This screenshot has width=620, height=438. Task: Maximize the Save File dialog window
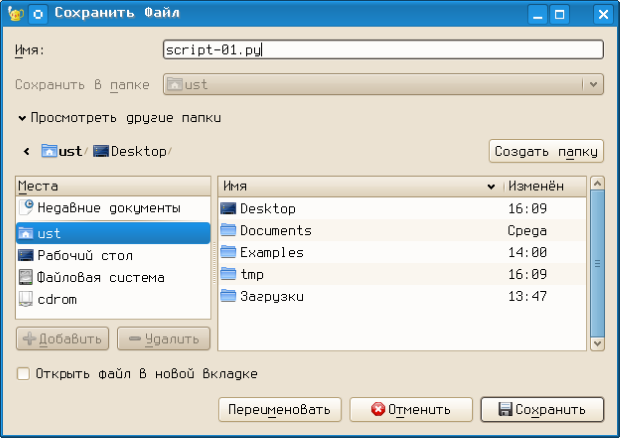coord(560,15)
